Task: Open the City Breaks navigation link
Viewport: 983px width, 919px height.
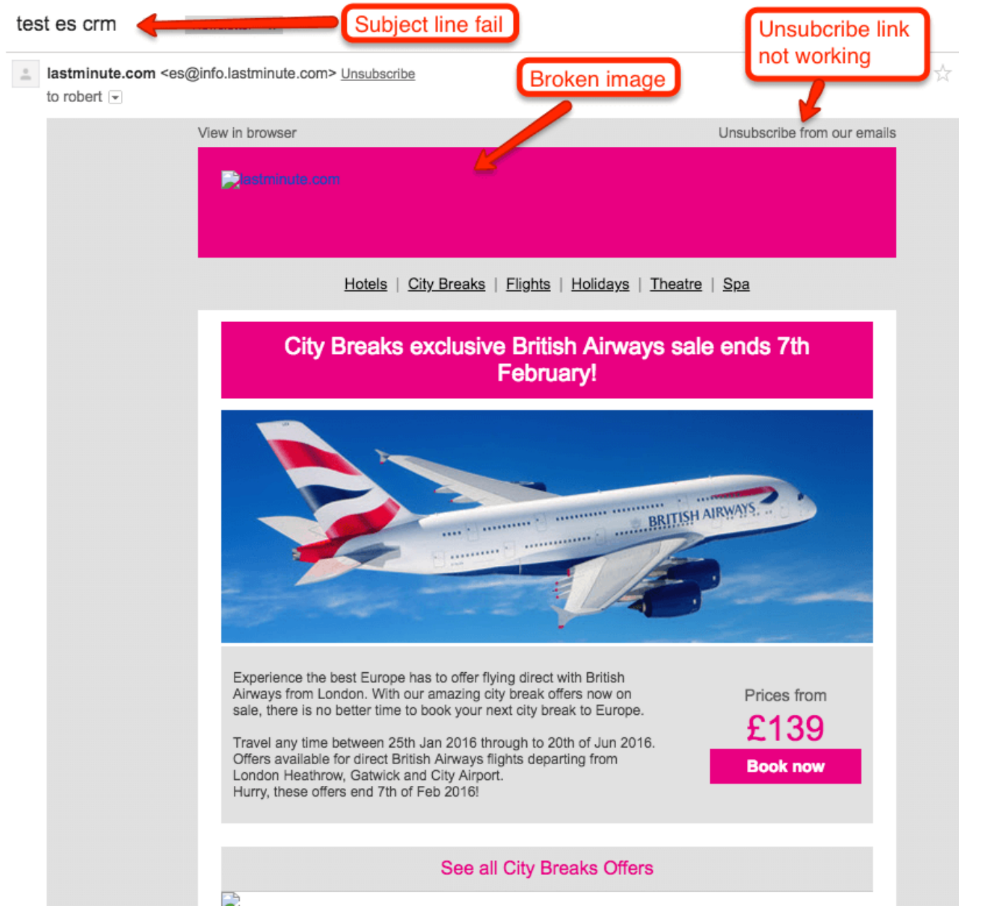Action: coord(446,284)
